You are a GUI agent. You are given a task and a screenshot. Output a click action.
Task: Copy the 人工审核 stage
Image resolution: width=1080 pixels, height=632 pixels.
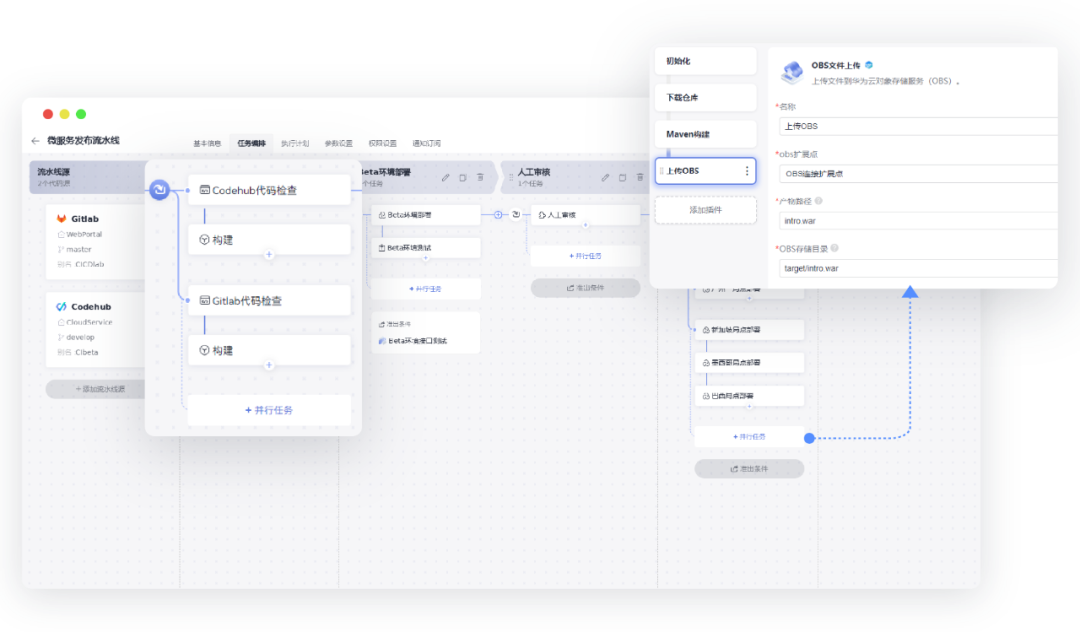622,178
